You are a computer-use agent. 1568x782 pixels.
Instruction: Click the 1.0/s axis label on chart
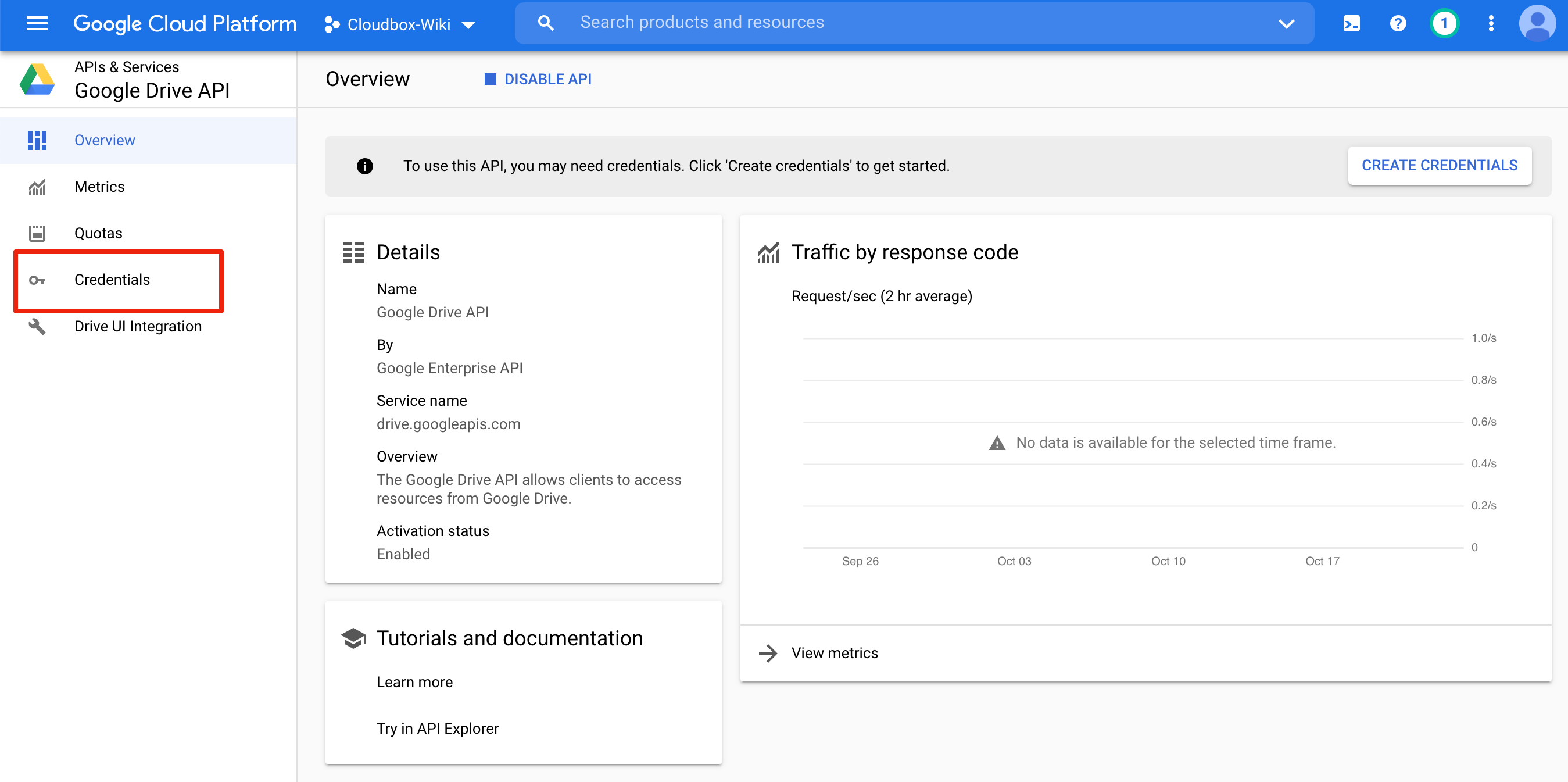tap(1483, 338)
